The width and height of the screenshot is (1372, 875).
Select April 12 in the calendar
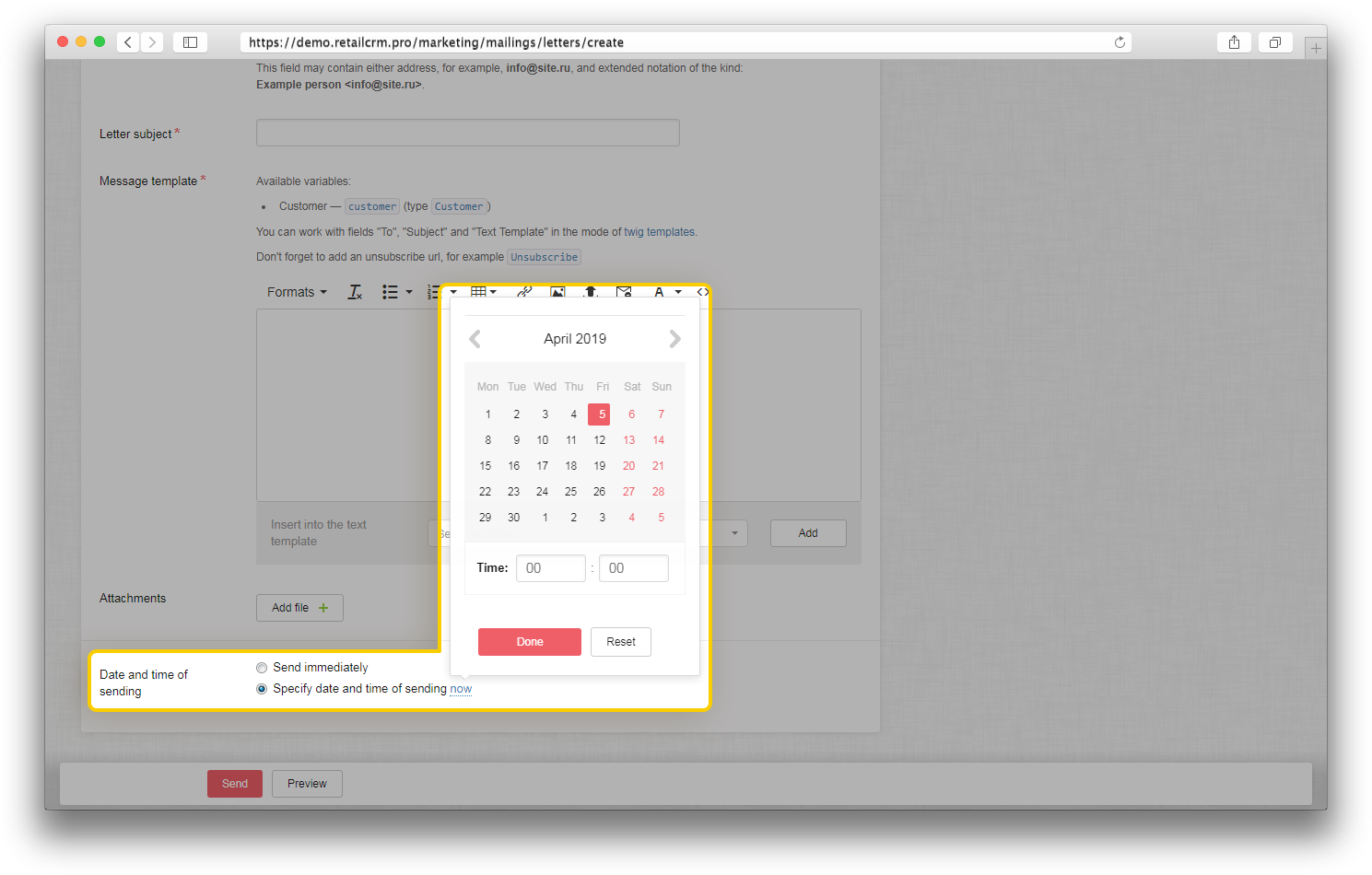coord(600,440)
